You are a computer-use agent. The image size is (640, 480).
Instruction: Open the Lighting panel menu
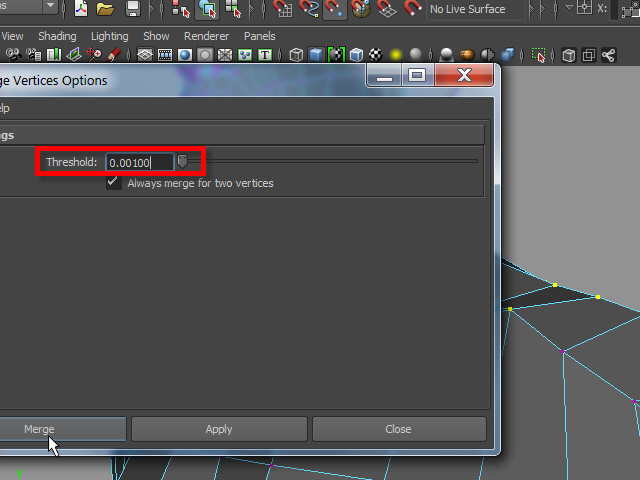coord(109,36)
